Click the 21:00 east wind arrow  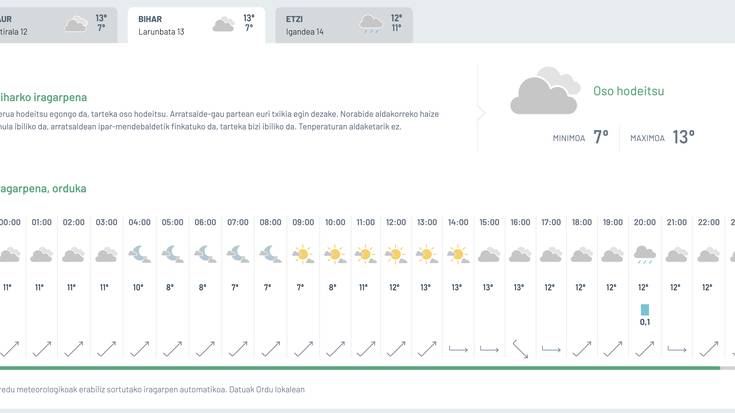tap(676, 349)
